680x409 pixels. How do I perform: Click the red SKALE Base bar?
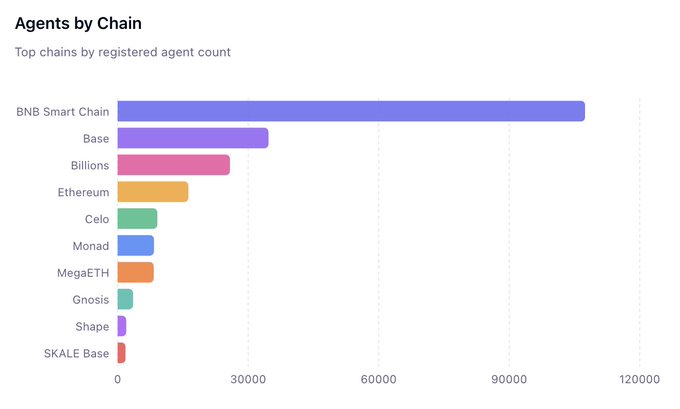coord(121,353)
